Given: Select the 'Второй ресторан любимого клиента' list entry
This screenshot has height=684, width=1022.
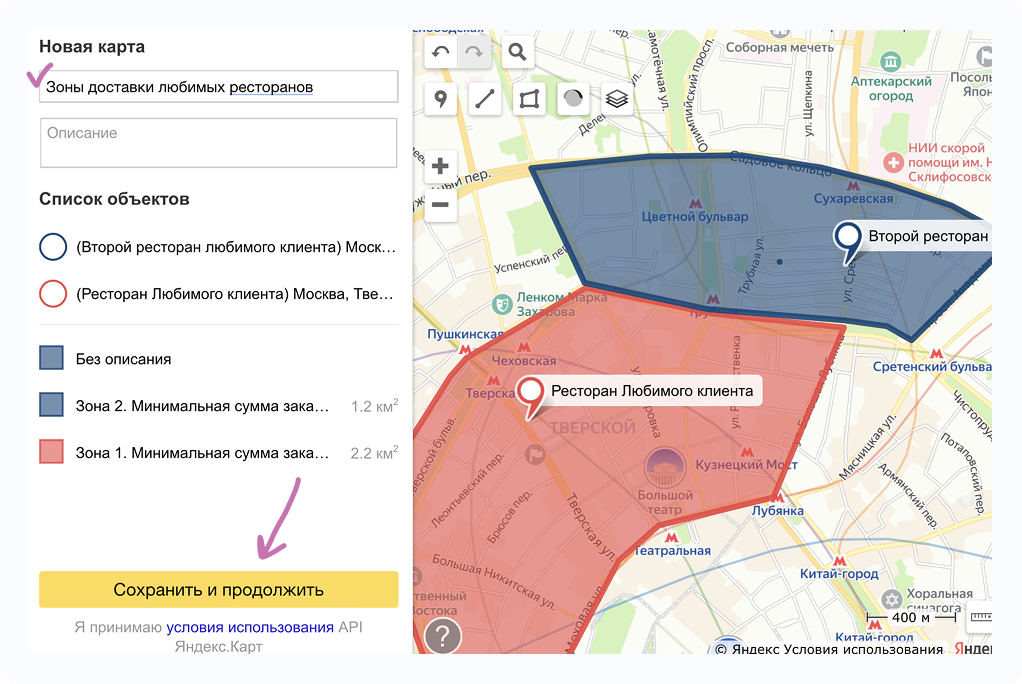Looking at the screenshot, I should coord(235,247).
